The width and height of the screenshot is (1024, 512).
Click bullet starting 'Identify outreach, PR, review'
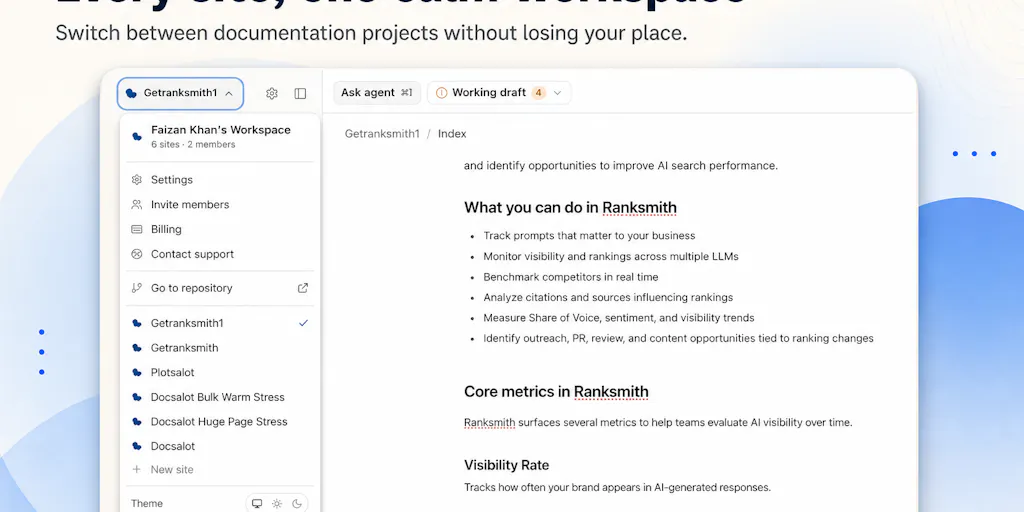679,338
